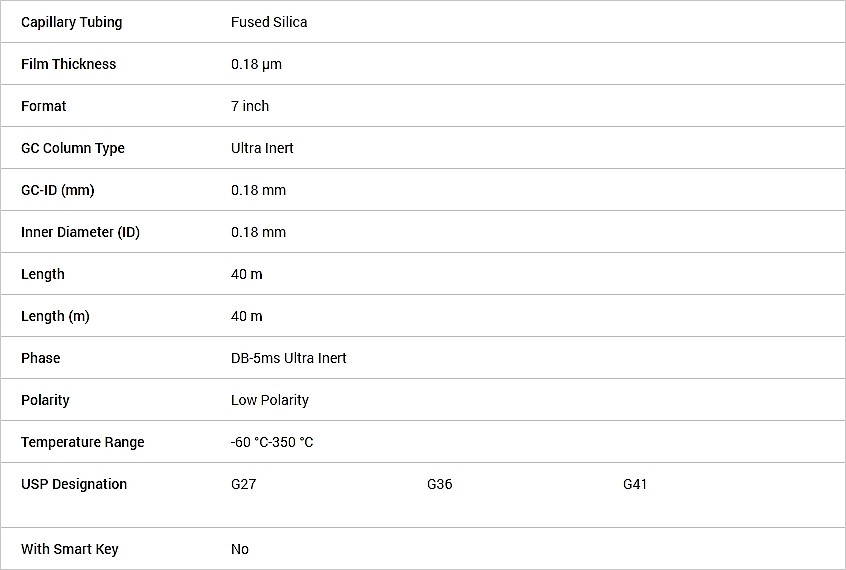
Task: Select the -60 °C-350 °C temperature range
Action: [x=272, y=443]
